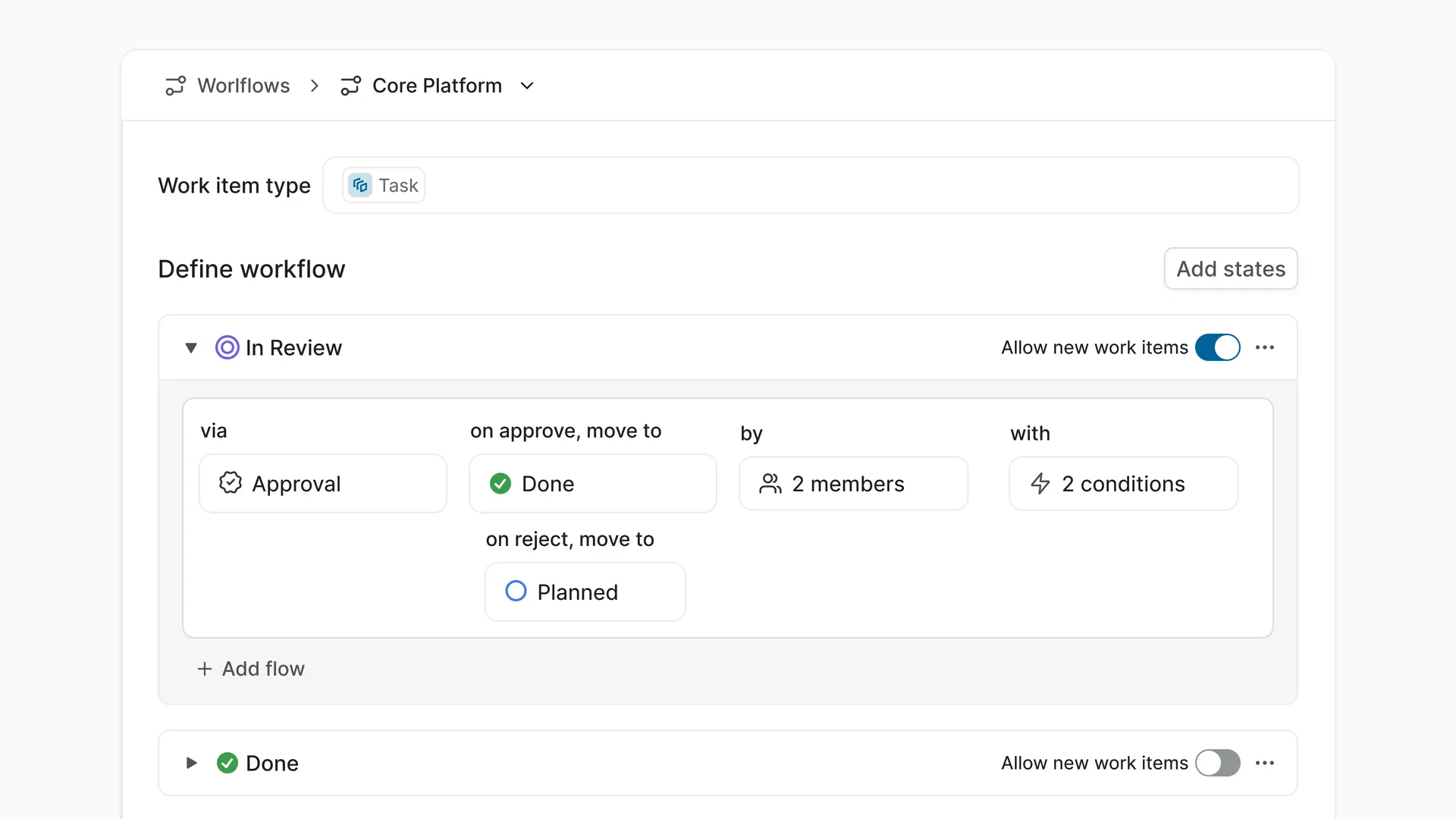Click the Task type icon

[360, 185]
